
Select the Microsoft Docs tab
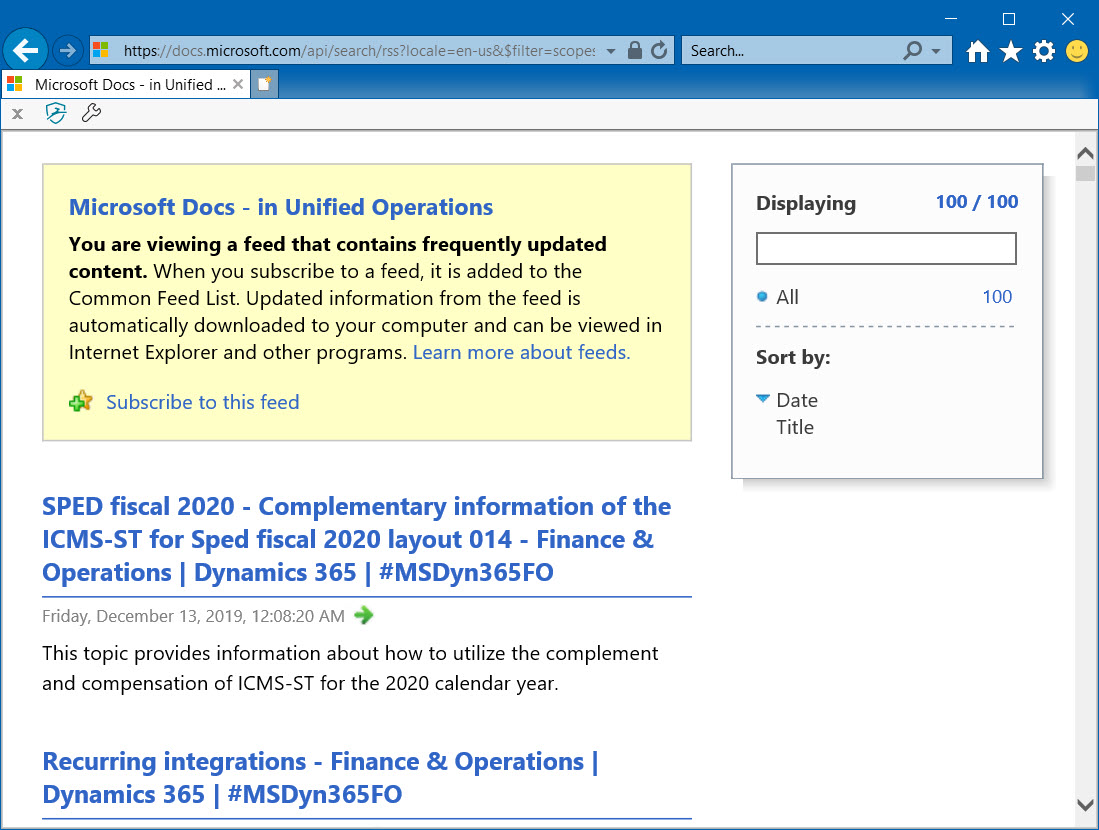tap(125, 85)
